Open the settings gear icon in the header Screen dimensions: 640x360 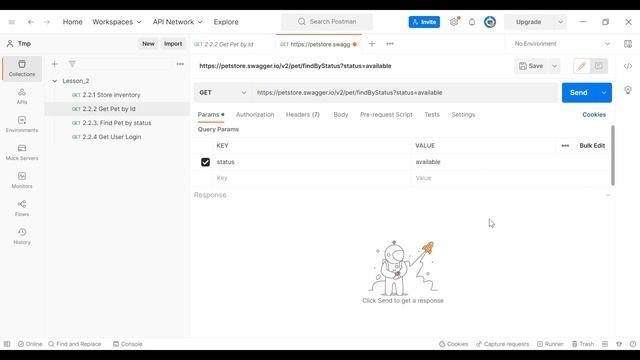point(454,22)
